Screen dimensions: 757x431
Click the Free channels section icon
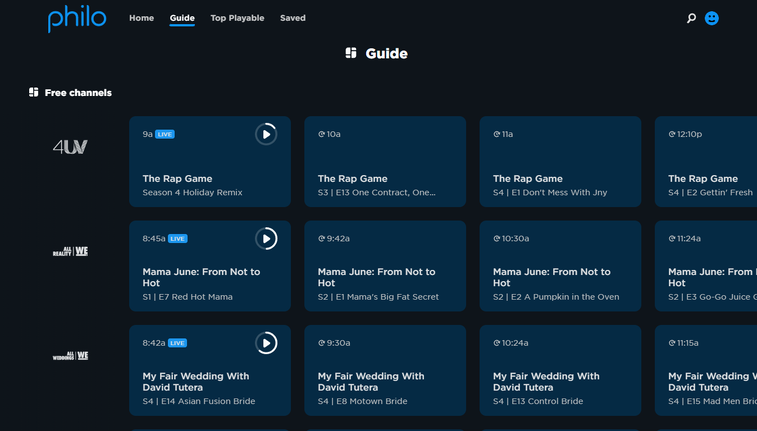pyautogui.click(x=33, y=92)
